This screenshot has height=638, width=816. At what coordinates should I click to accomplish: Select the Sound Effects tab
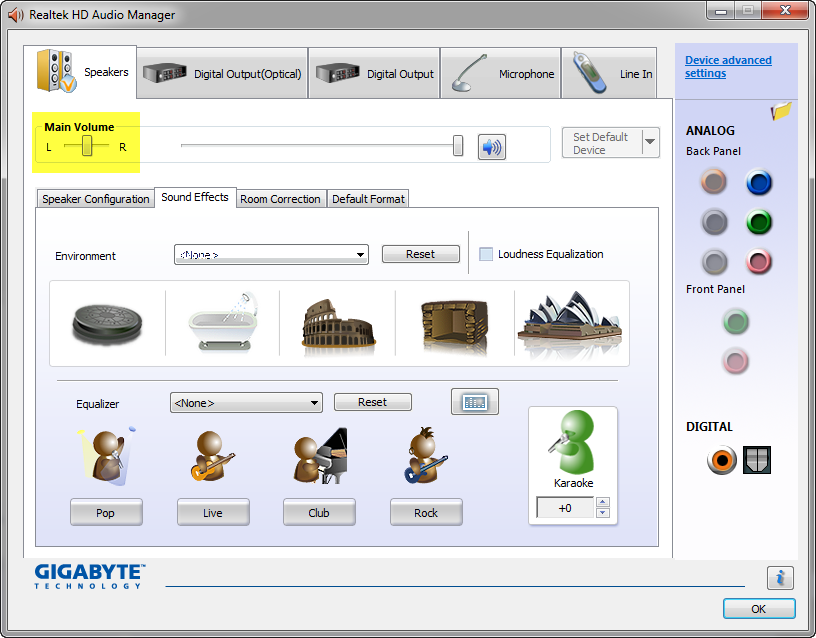tap(195, 197)
